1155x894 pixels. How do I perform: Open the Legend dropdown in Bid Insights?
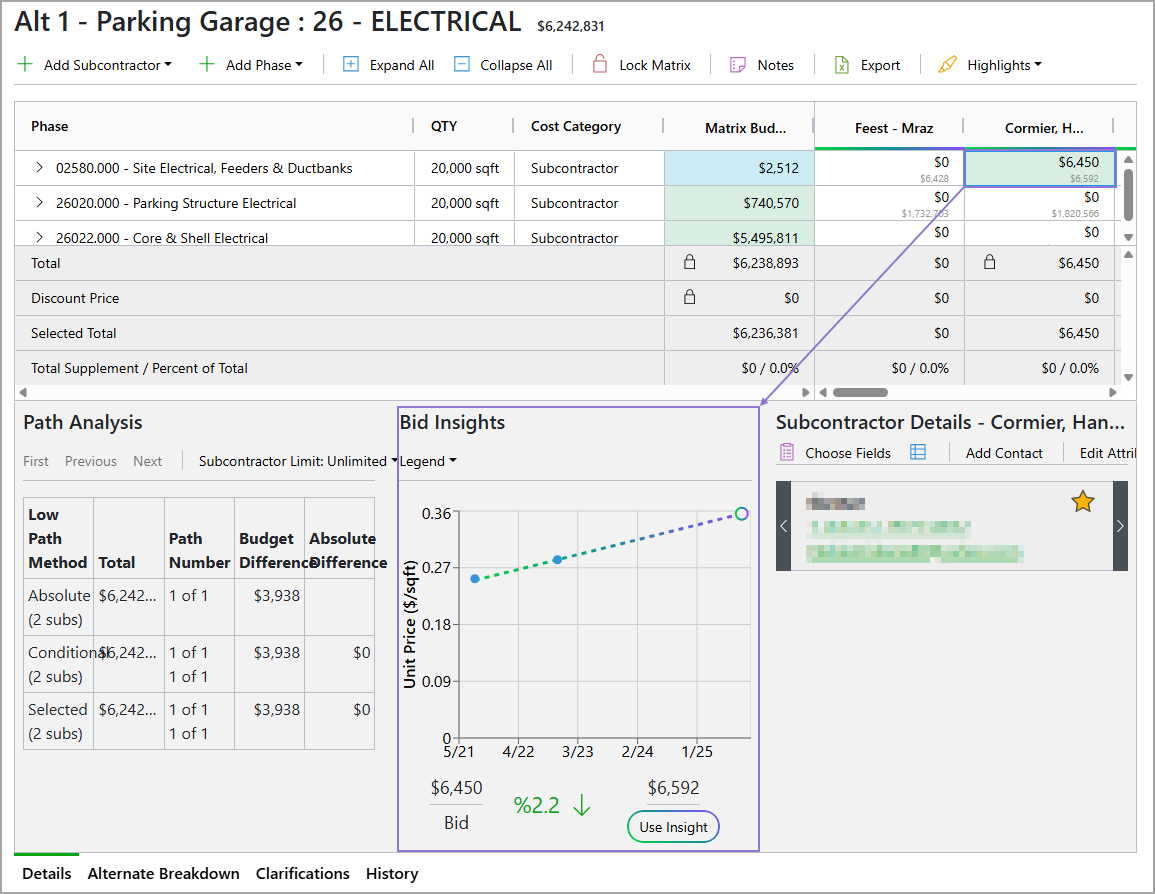[x=427, y=461]
